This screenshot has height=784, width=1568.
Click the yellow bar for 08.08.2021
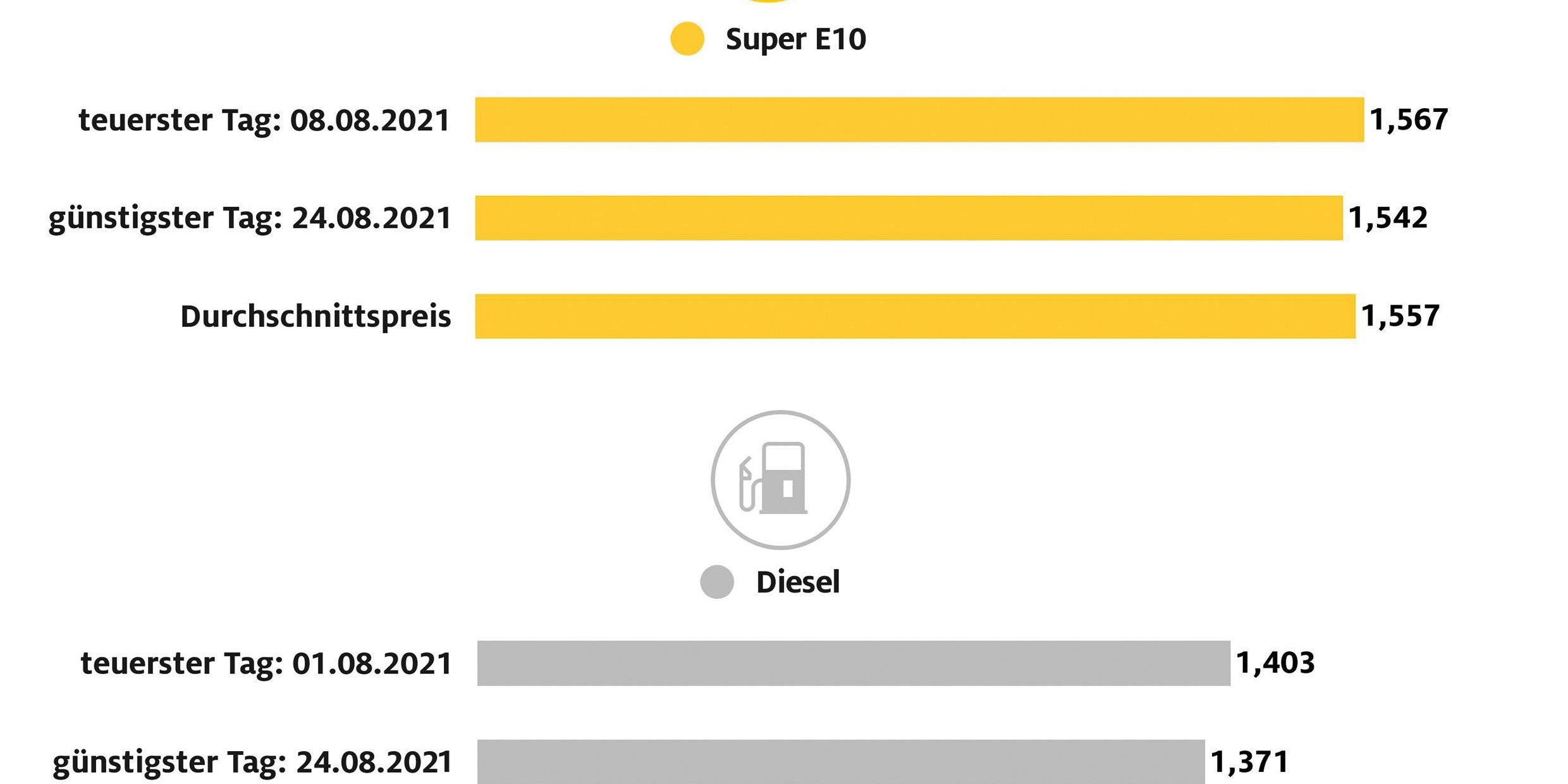click(x=919, y=119)
